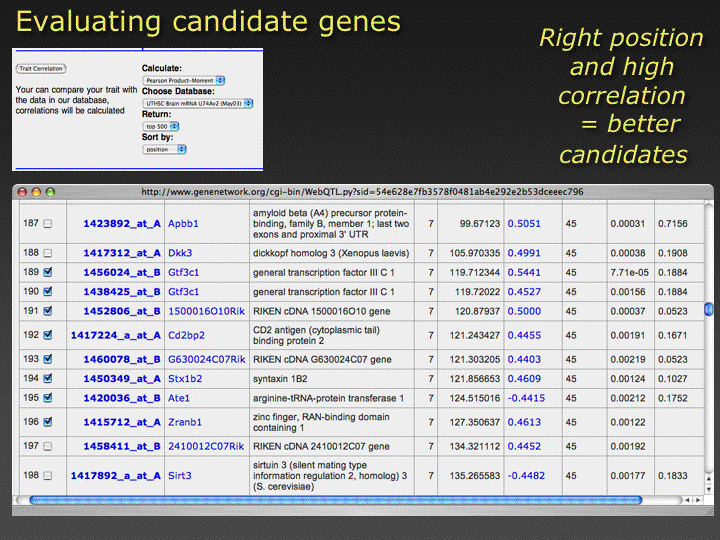
Task: Open the Return top 500 dropdown
Action: click(x=165, y=126)
